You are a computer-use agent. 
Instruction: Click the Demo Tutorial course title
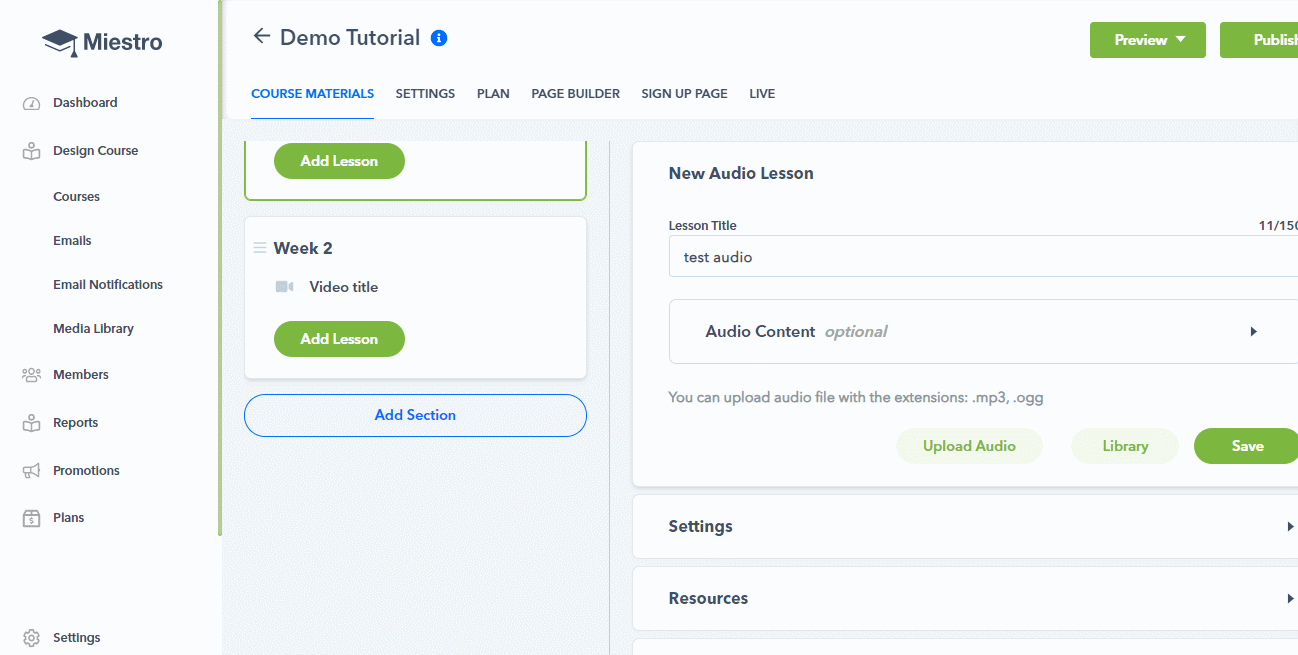coord(350,38)
